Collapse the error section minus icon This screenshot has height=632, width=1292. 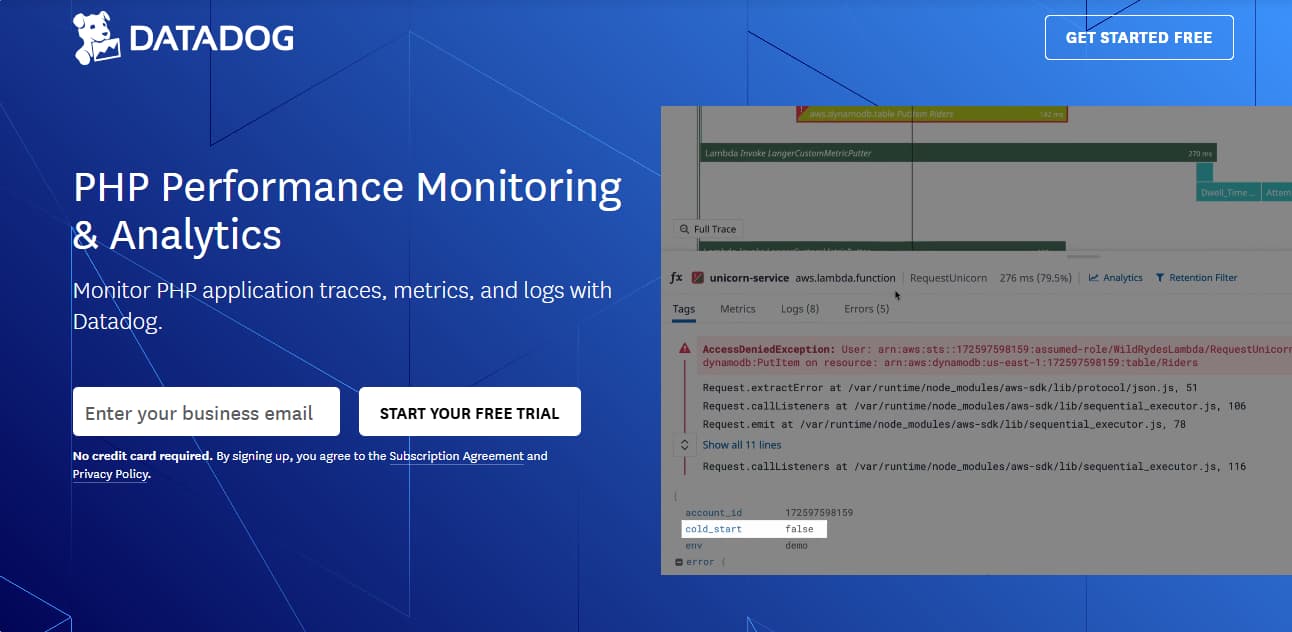(679, 562)
